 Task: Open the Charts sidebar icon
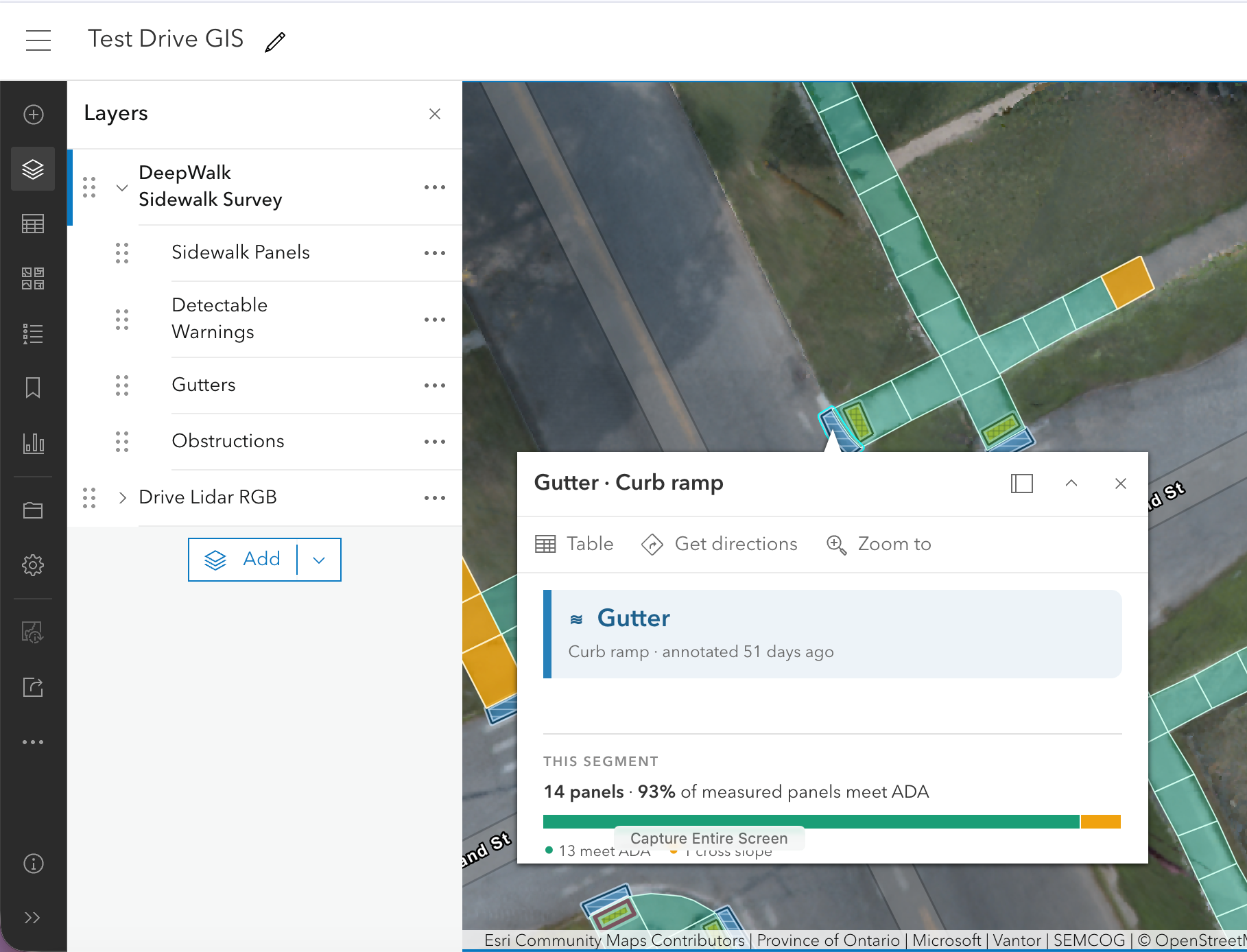tap(33, 442)
